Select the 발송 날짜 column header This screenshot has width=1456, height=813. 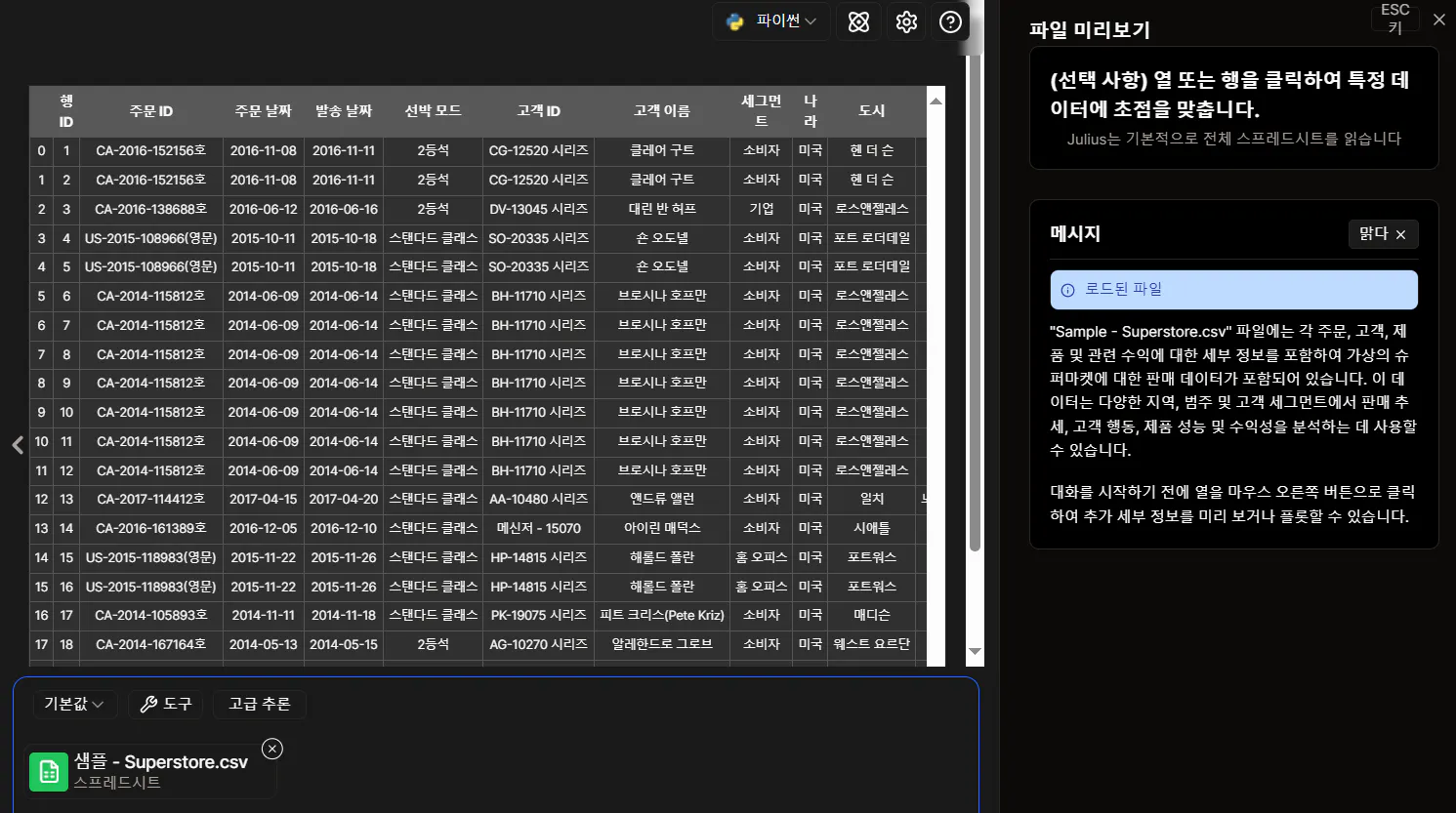point(344,111)
